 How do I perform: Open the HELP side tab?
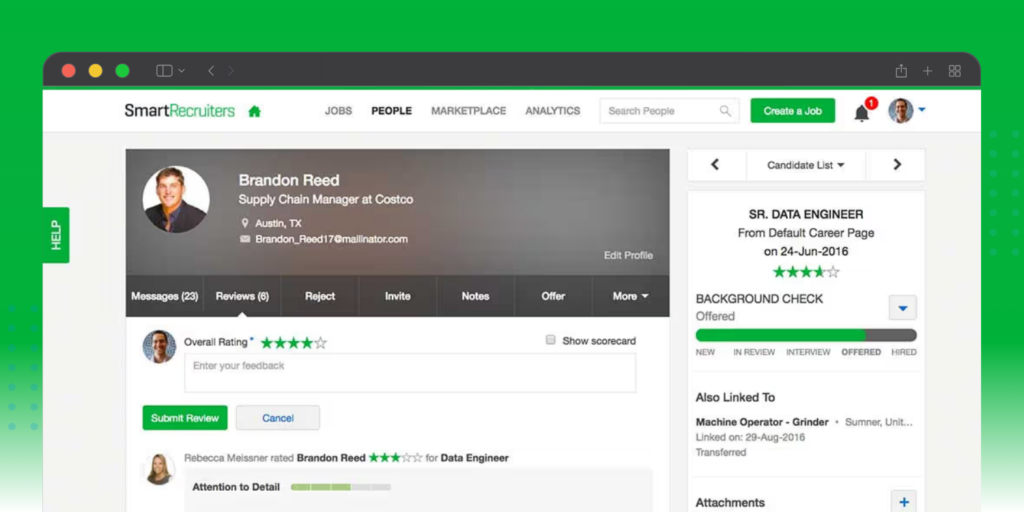tap(56, 235)
